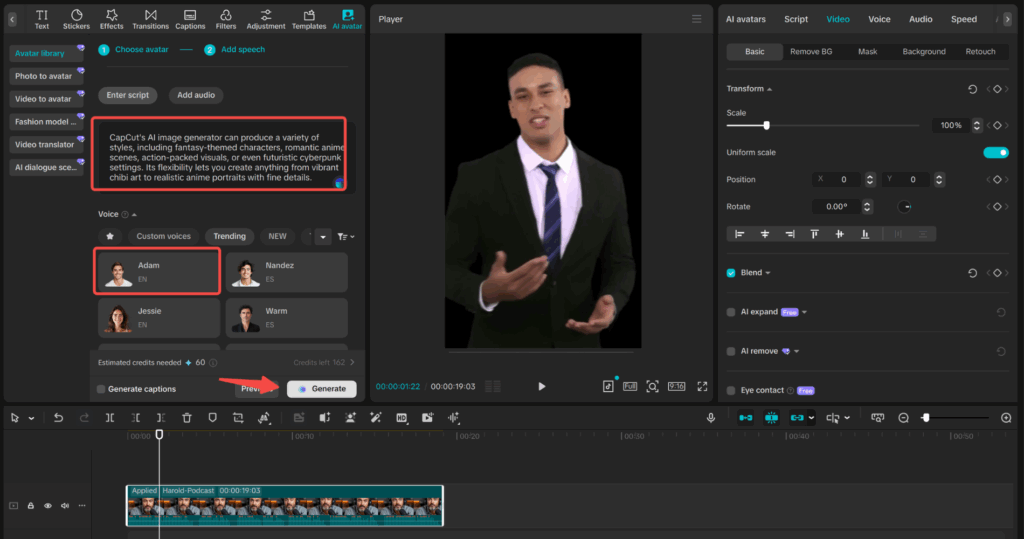Toggle the main track magnet icon
The image size is (1024, 539).
click(x=745, y=417)
